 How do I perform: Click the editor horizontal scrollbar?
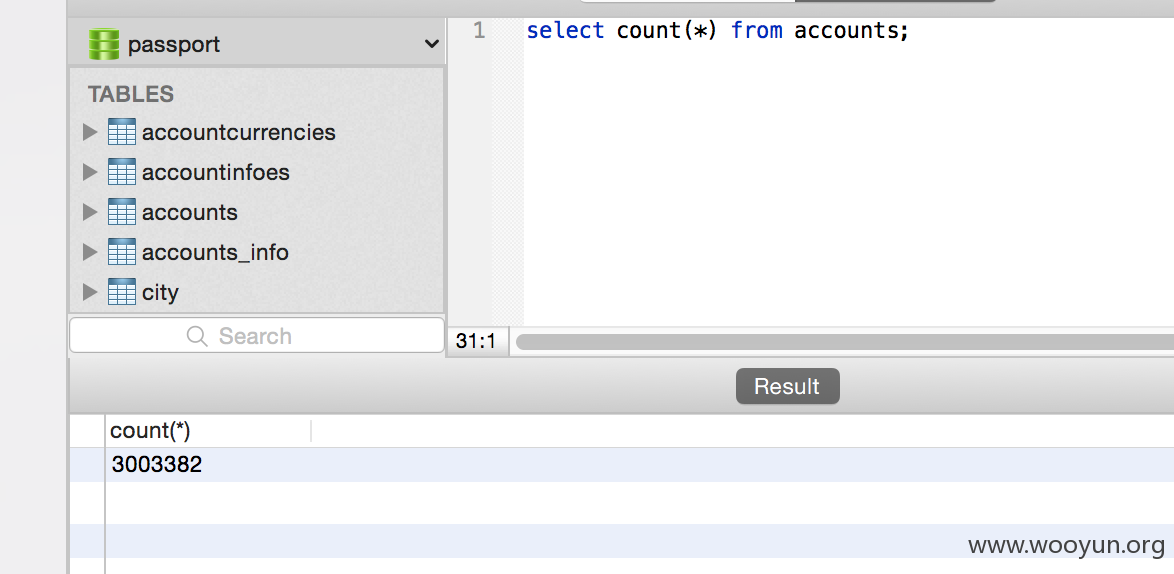coord(845,341)
